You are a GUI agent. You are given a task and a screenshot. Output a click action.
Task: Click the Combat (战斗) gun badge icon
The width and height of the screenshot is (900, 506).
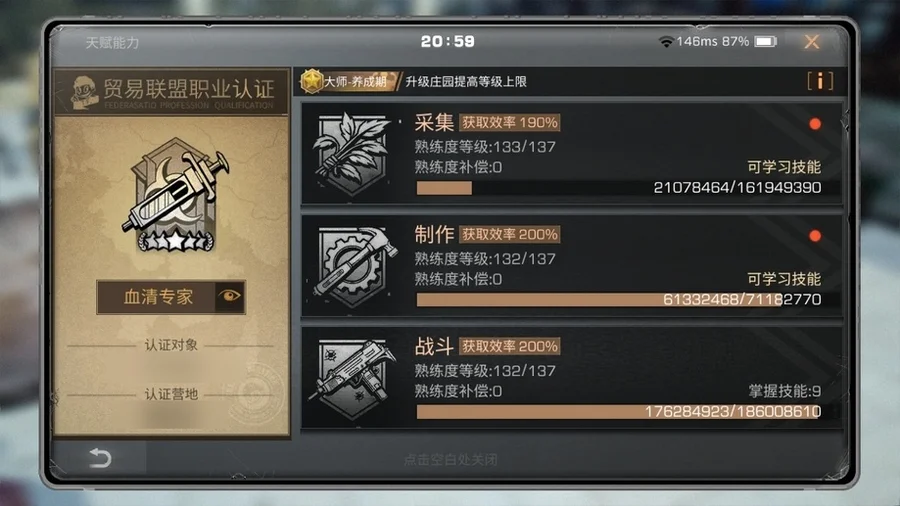[x=354, y=377]
